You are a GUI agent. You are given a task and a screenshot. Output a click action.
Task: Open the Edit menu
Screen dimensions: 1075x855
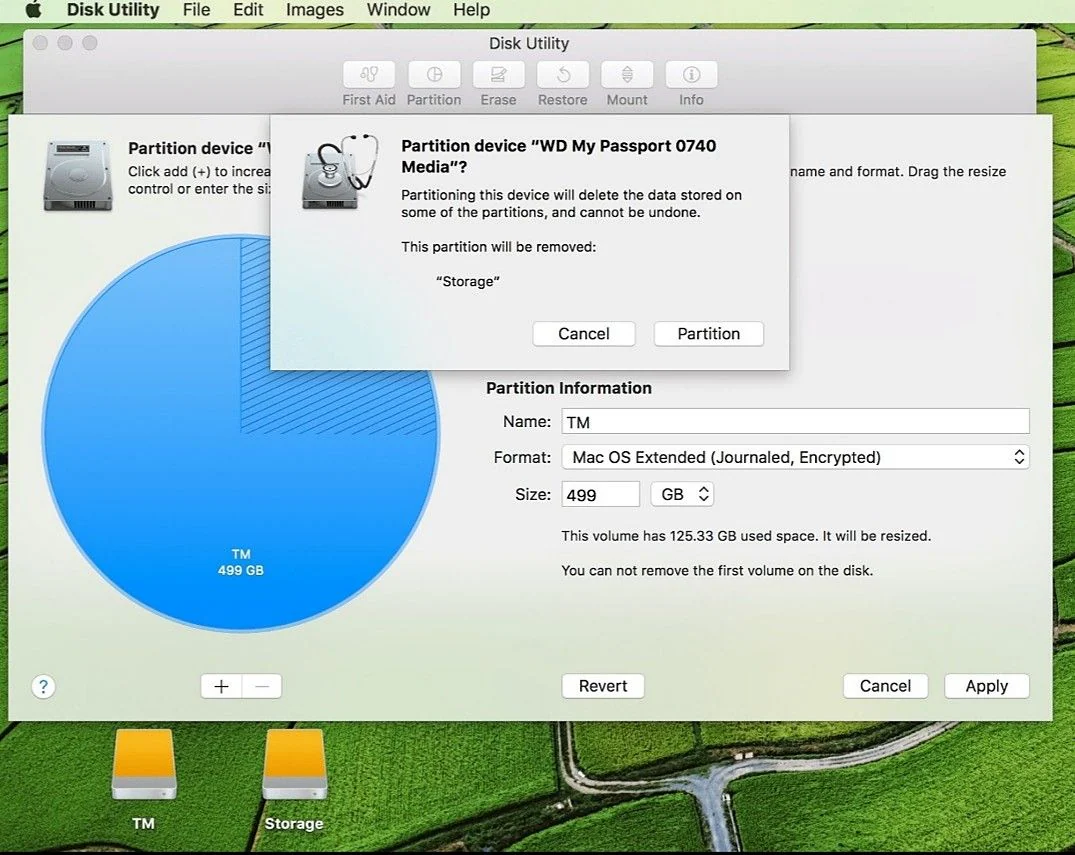point(247,10)
